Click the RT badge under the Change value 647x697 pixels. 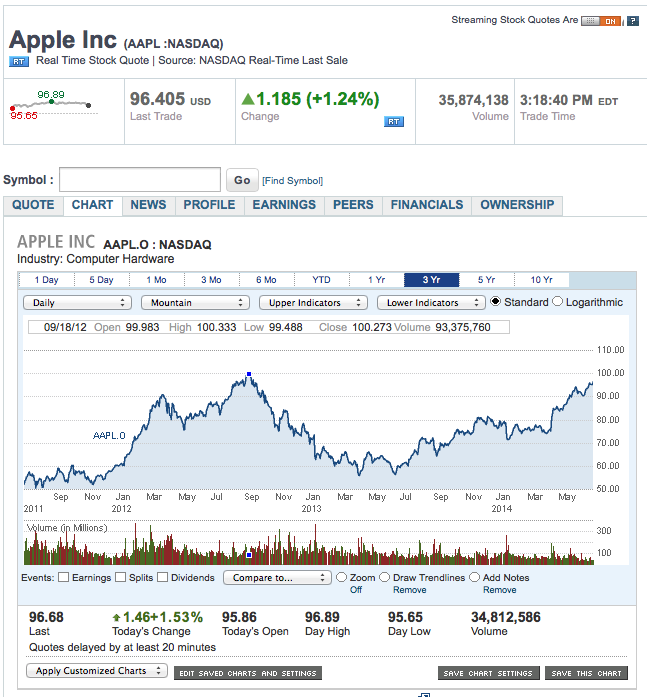[394, 121]
